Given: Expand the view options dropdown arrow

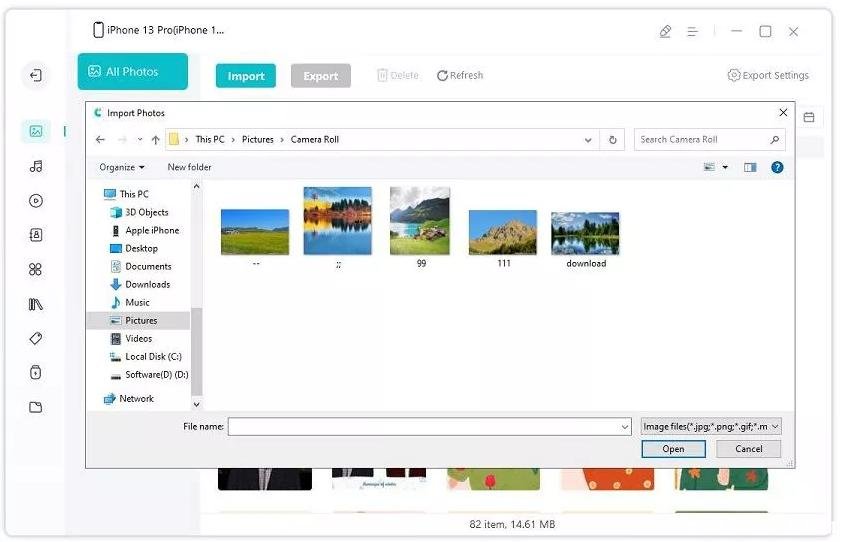Looking at the screenshot, I should pyautogui.click(x=725, y=167).
